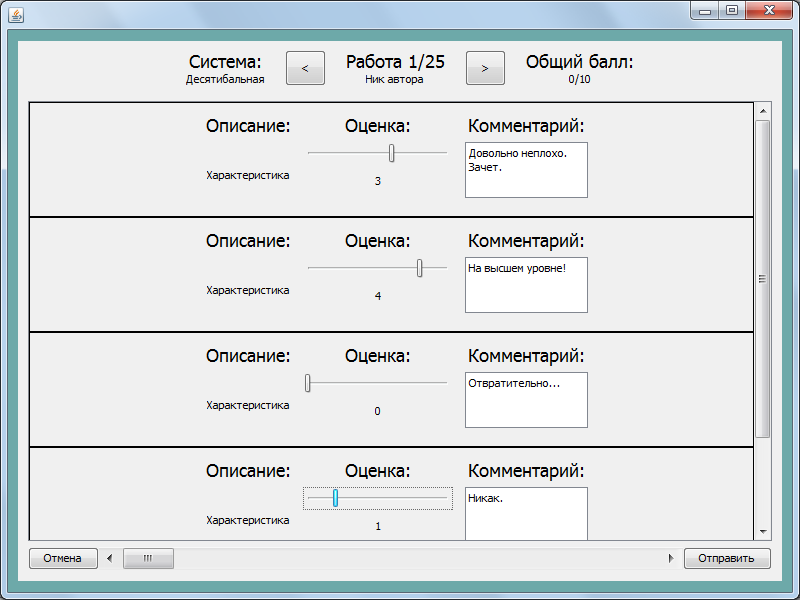Click the 'Ник автора' label

(394, 79)
